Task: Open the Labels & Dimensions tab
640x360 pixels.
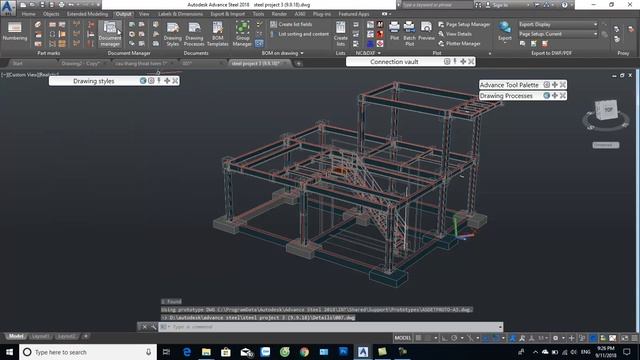Action: point(180,14)
